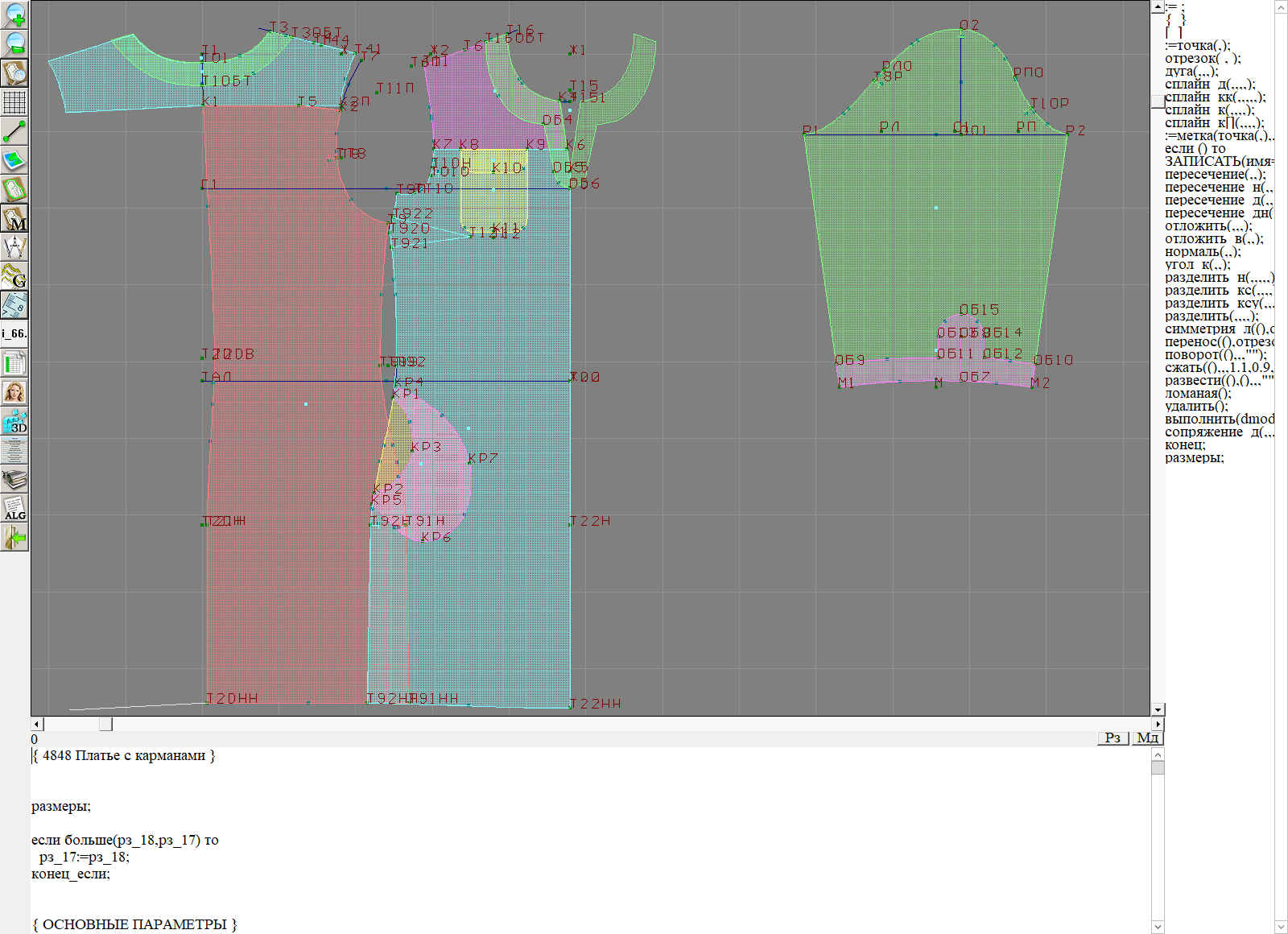The image size is (1288, 934).
Task: Toggle the grid display icon
Action: point(14,102)
